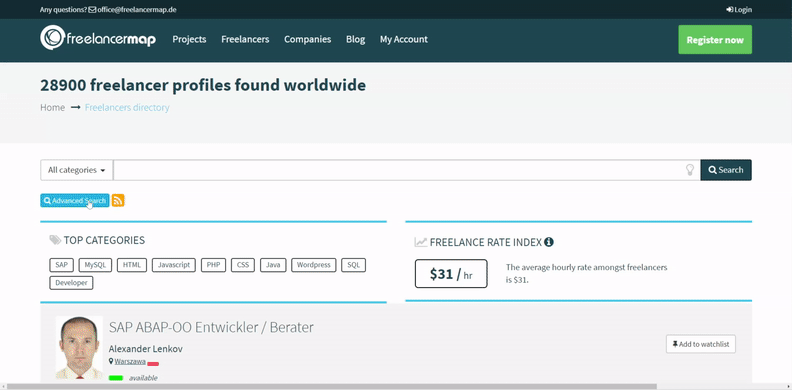The width and height of the screenshot is (792, 390).
Task: Select the Javascript category tag
Action: pyautogui.click(x=174, y=265)
